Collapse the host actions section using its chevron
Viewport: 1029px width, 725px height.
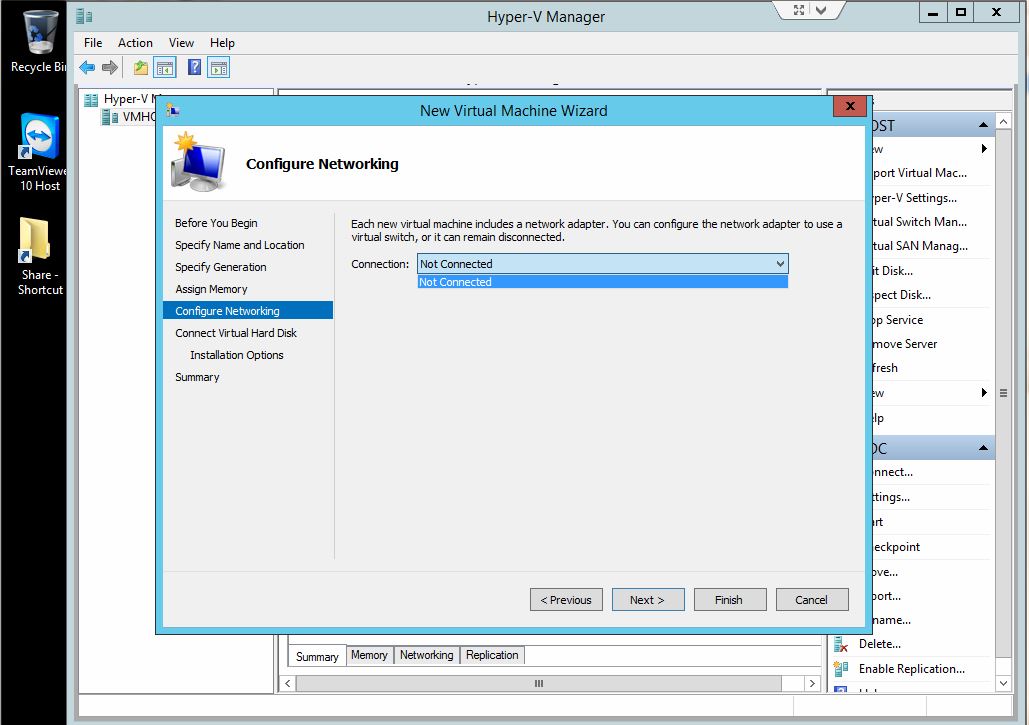pos(983,125)
